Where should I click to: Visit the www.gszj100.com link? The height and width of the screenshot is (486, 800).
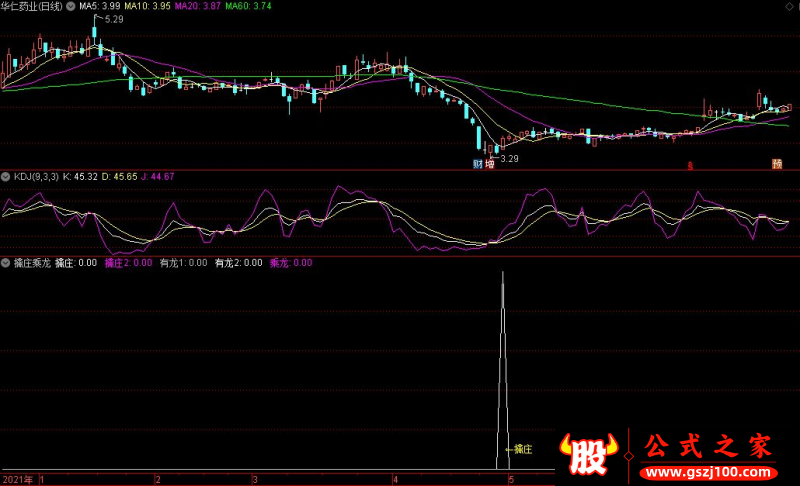(708, 472)
